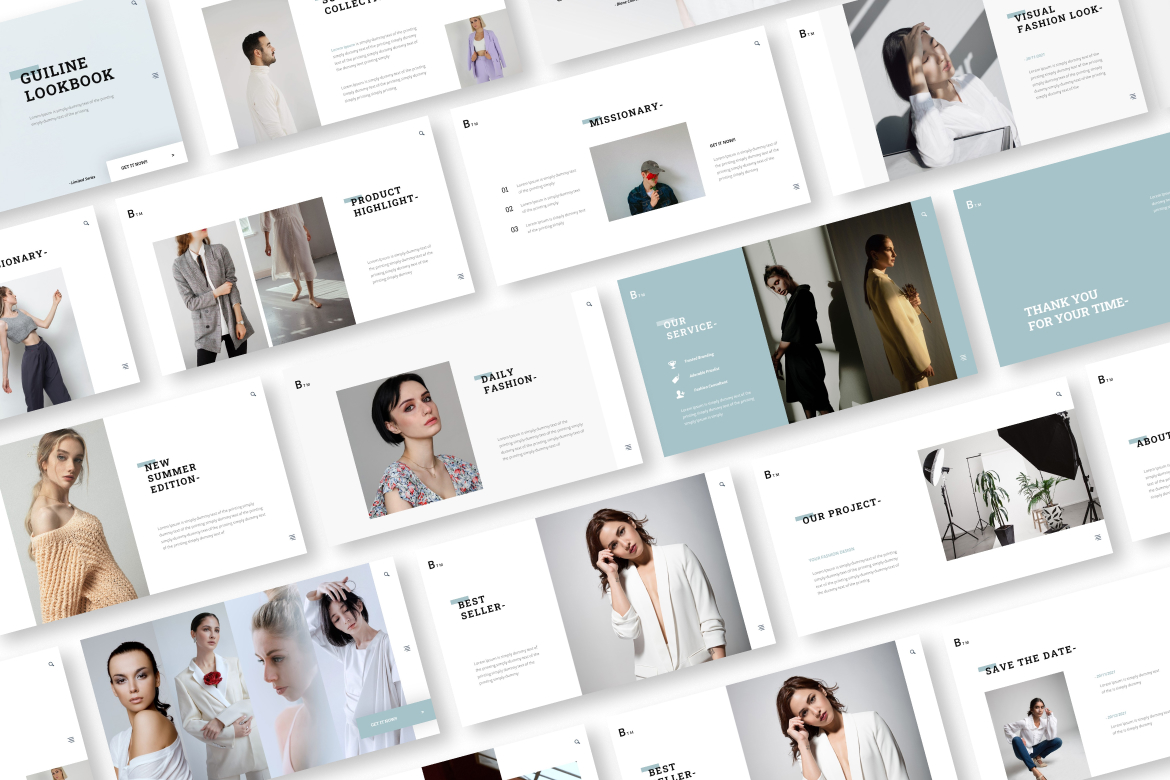Viewport: 1170px width, 780px height.
Task: Click the Trusted Branding trophy icon
Action: tap(671, 363)
